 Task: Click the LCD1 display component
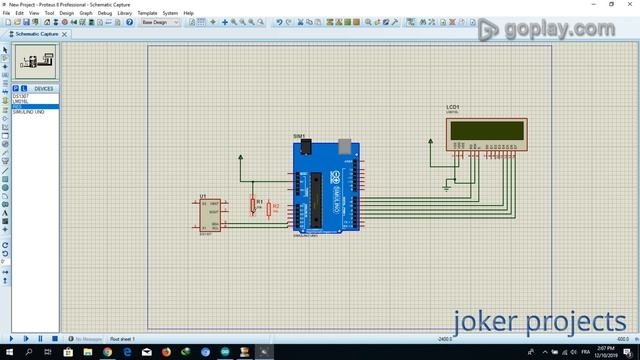[487, 134]
